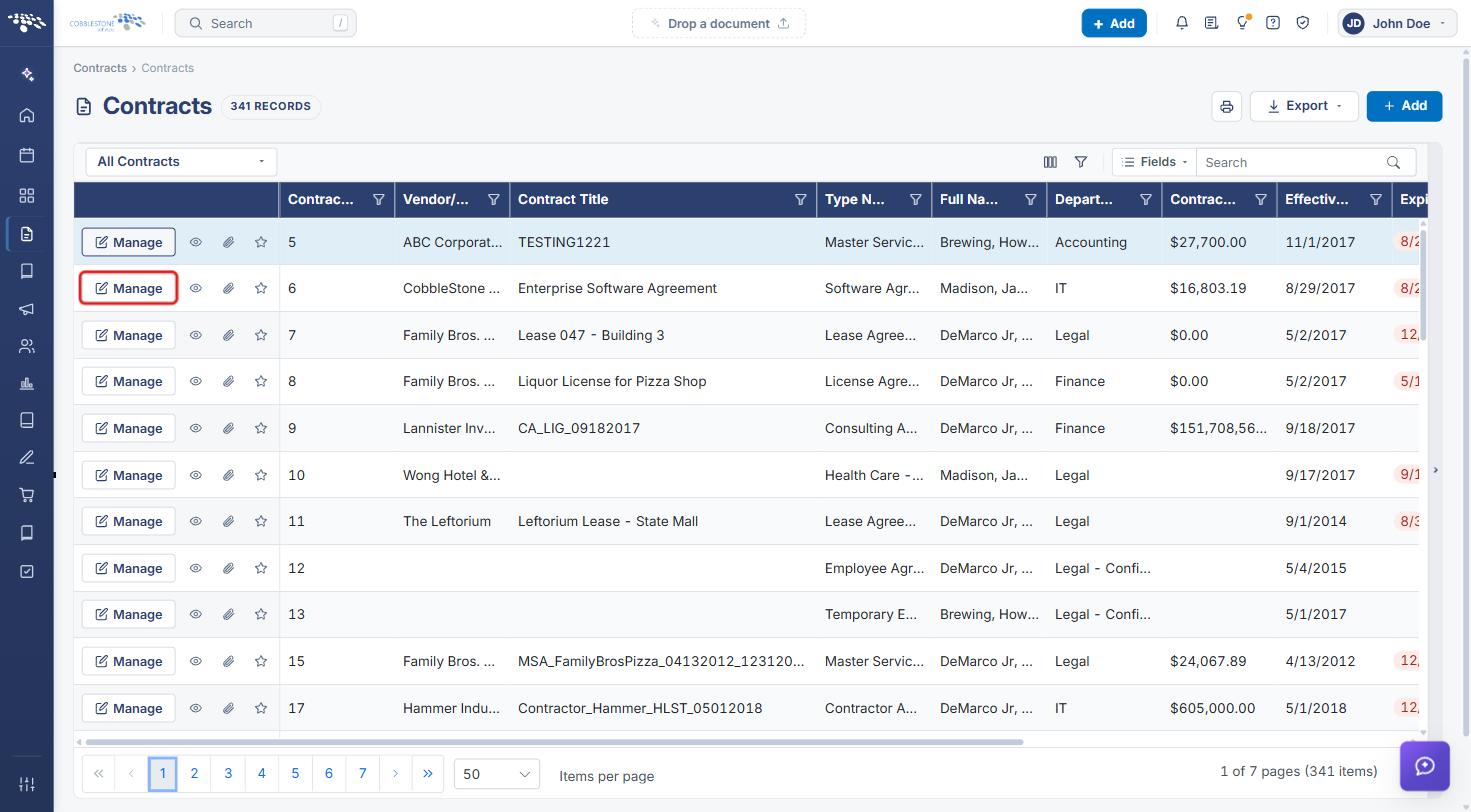This screenshot has height=812, width=1471.
Task: Toggle eye view icon for contract 17
Action: 196,708
